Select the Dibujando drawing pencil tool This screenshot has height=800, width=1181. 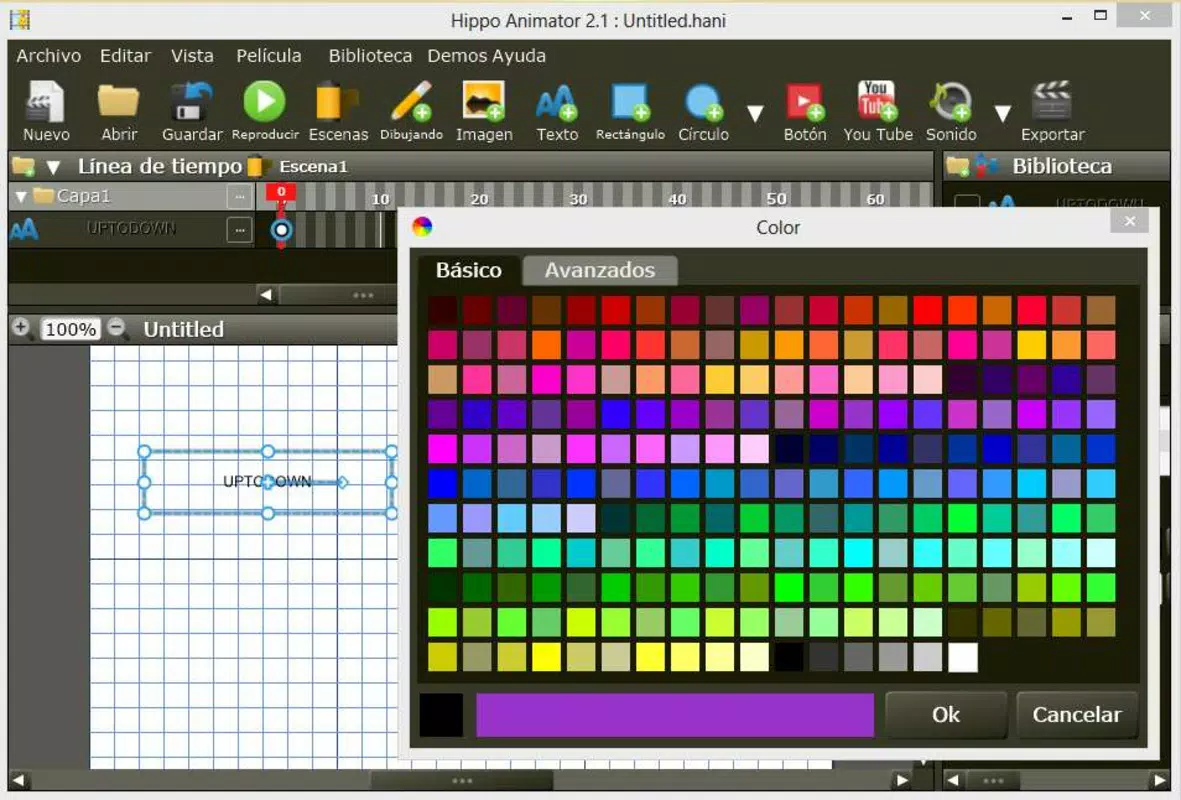[411, 110]
